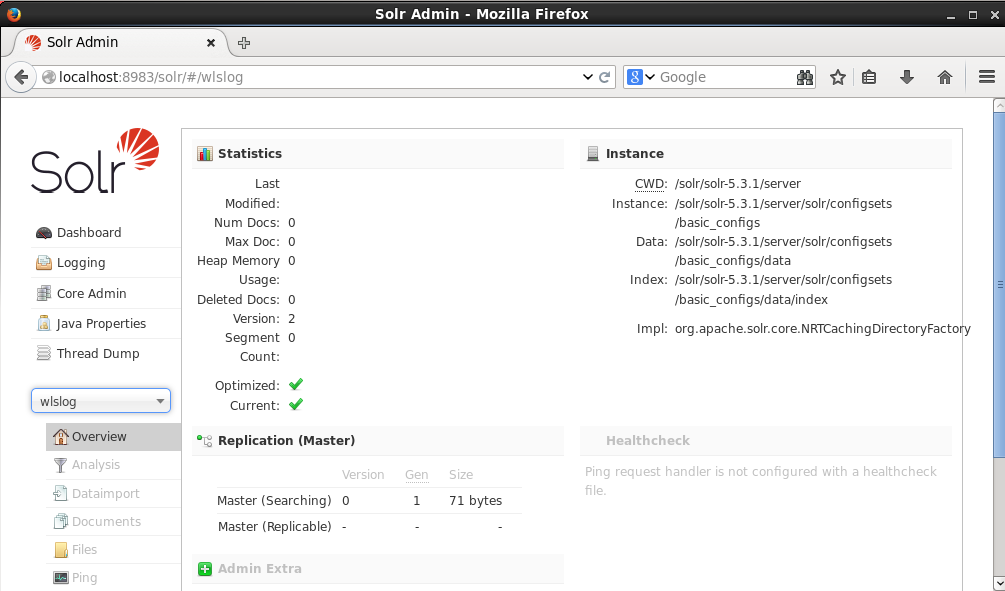Open the Ping entry
The image size is (1005, 591).
(x=84, y=578)
